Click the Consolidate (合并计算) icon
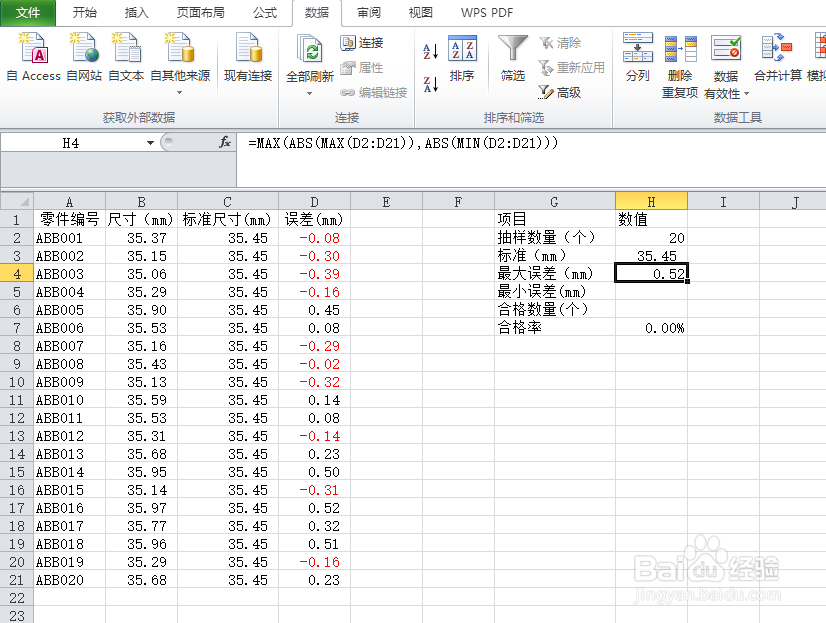This screenshot has width=826, height=623. pos(778,57)
